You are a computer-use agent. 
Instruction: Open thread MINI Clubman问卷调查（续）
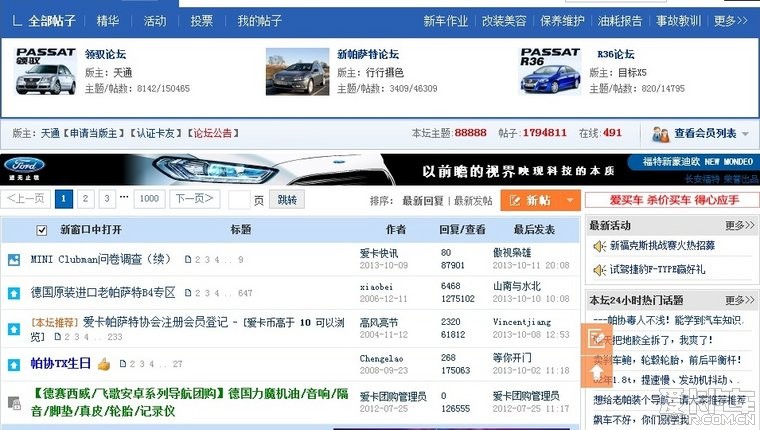click(101, 259)
